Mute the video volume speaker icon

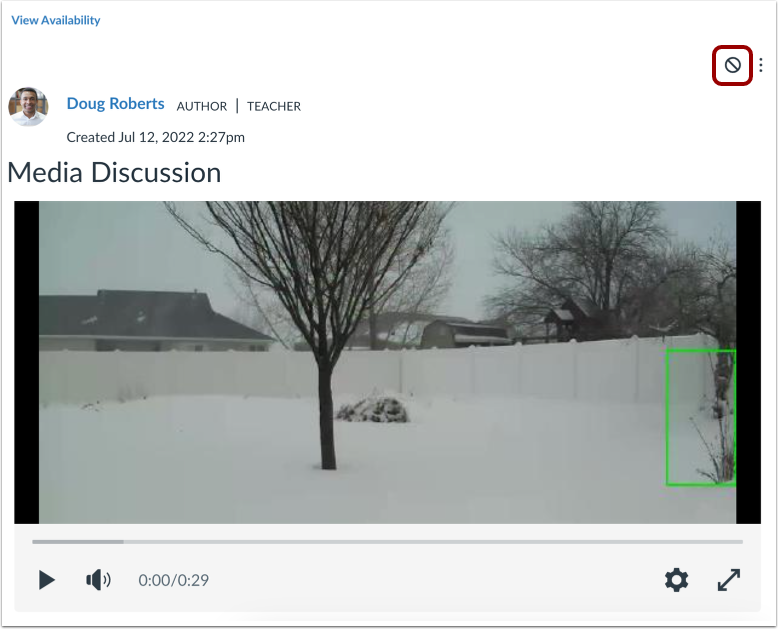tap(98, 579)
